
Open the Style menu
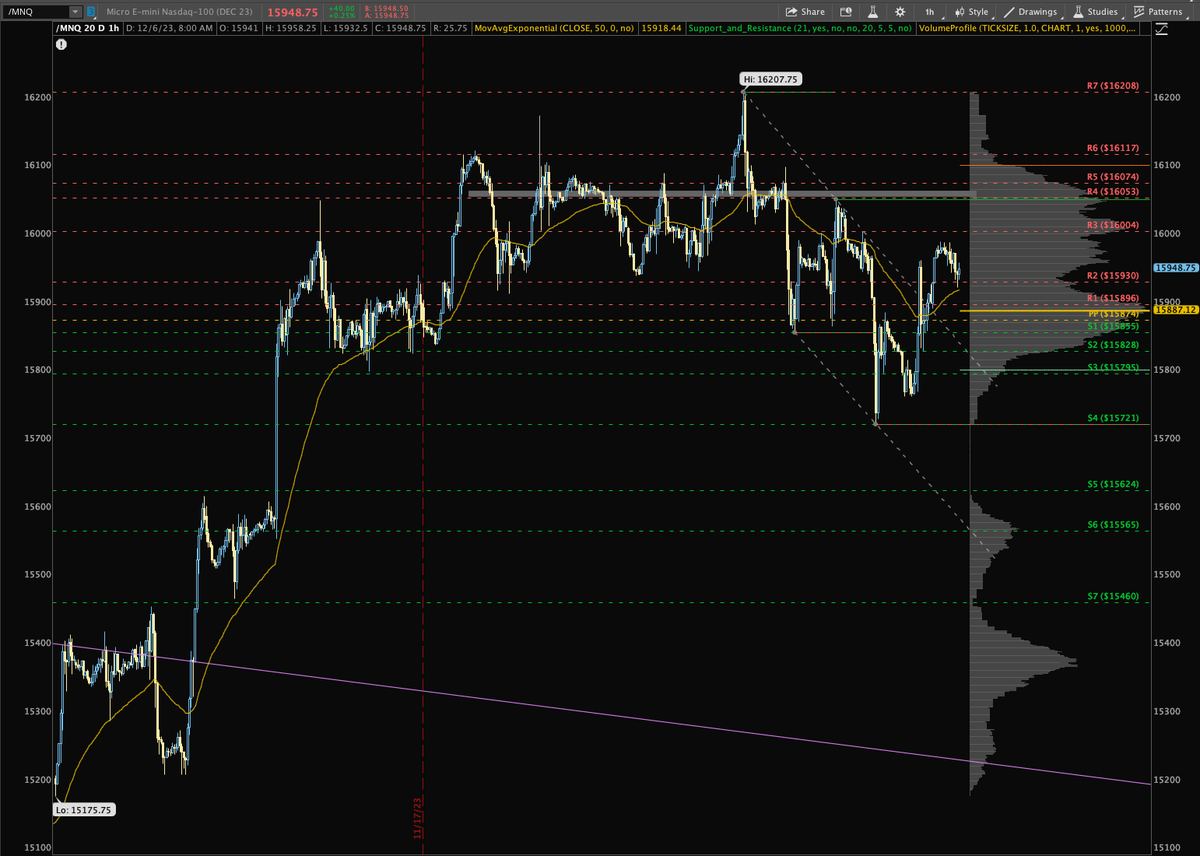point(972,11)
